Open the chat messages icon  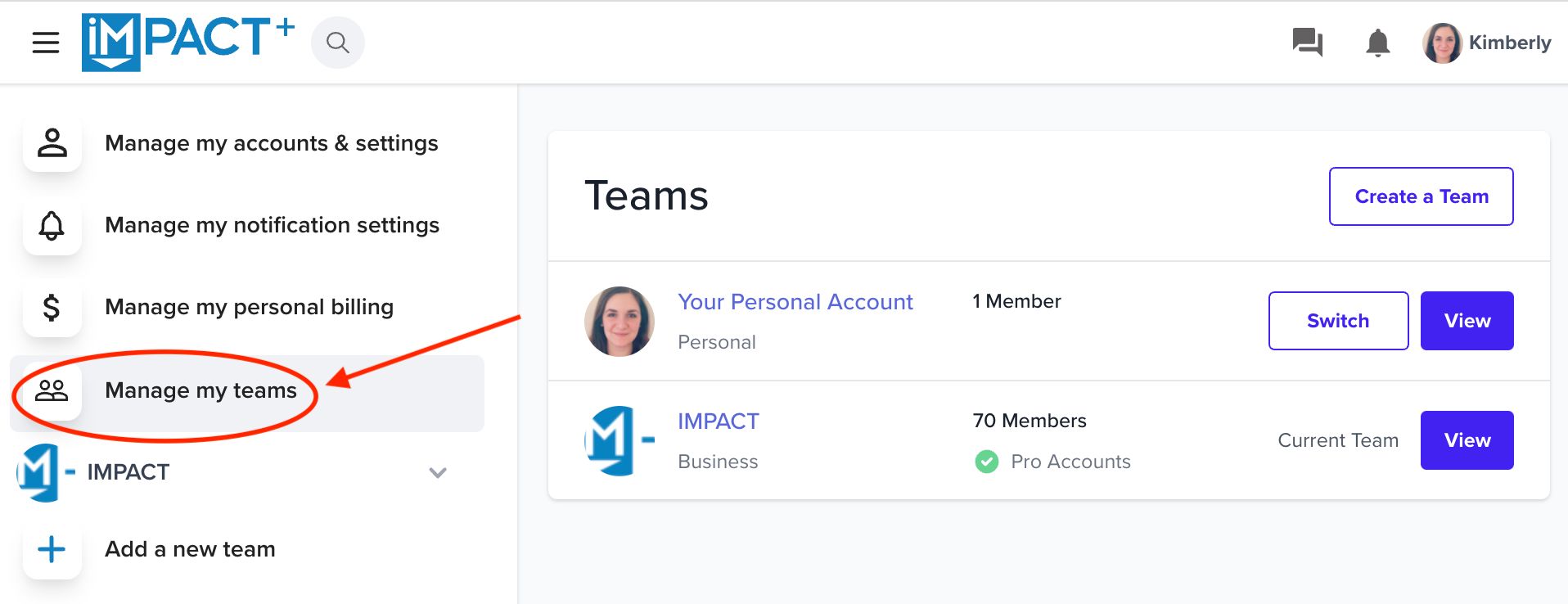(x=1307, y=43)
